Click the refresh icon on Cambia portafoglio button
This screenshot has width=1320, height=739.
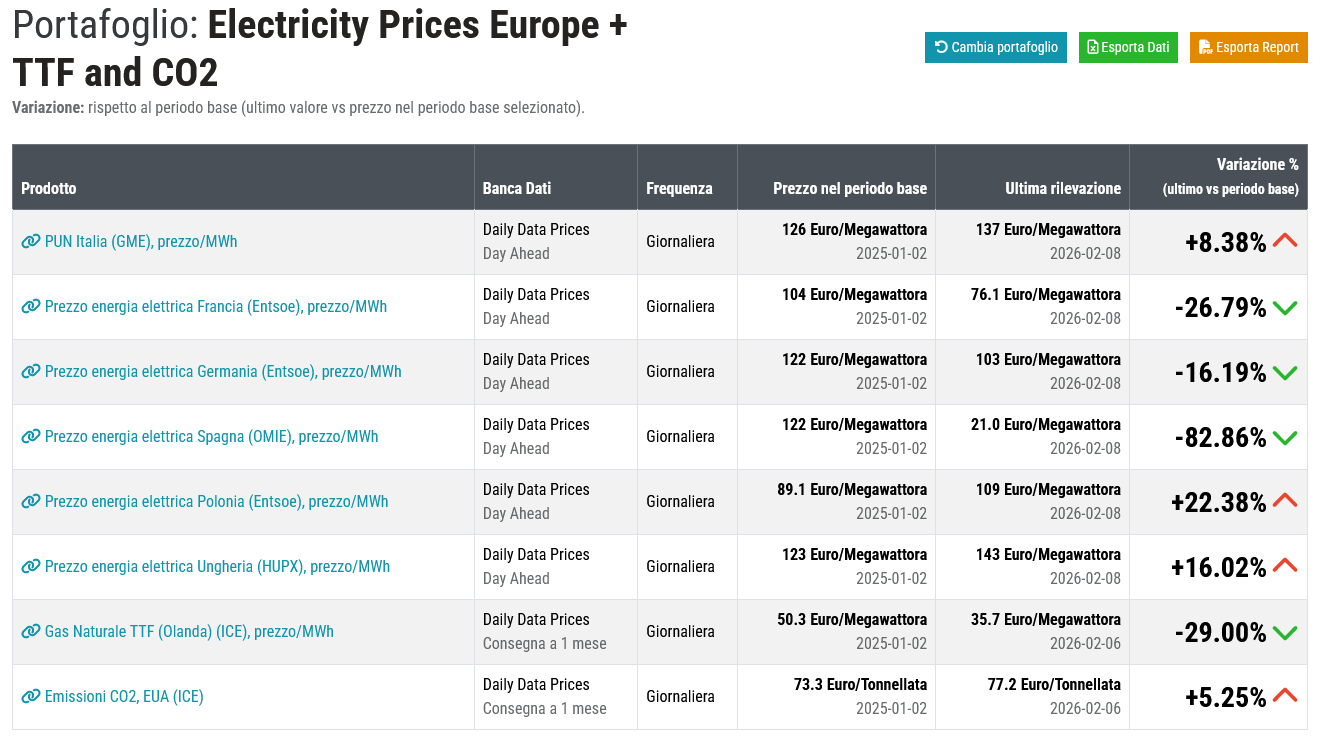tap(941, 47)
